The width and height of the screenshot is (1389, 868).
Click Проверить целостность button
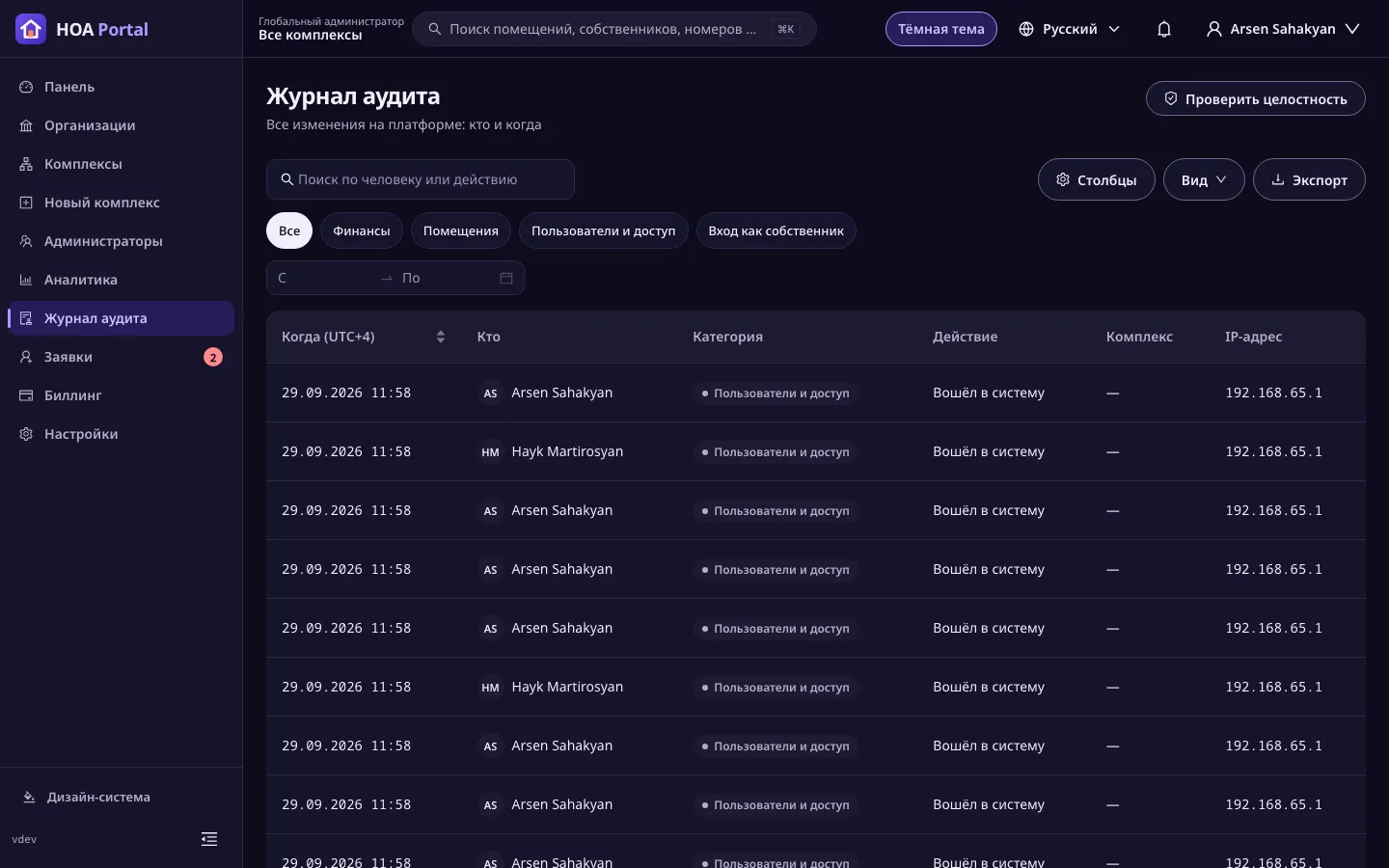(1256, 98)
